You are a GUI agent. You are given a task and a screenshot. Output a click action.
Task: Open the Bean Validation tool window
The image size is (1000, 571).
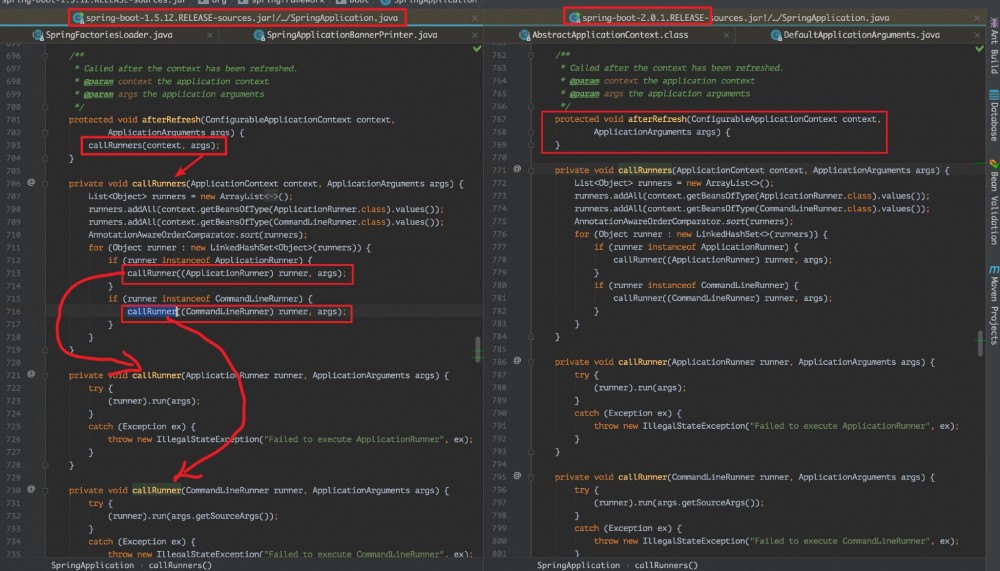point(994,203)
